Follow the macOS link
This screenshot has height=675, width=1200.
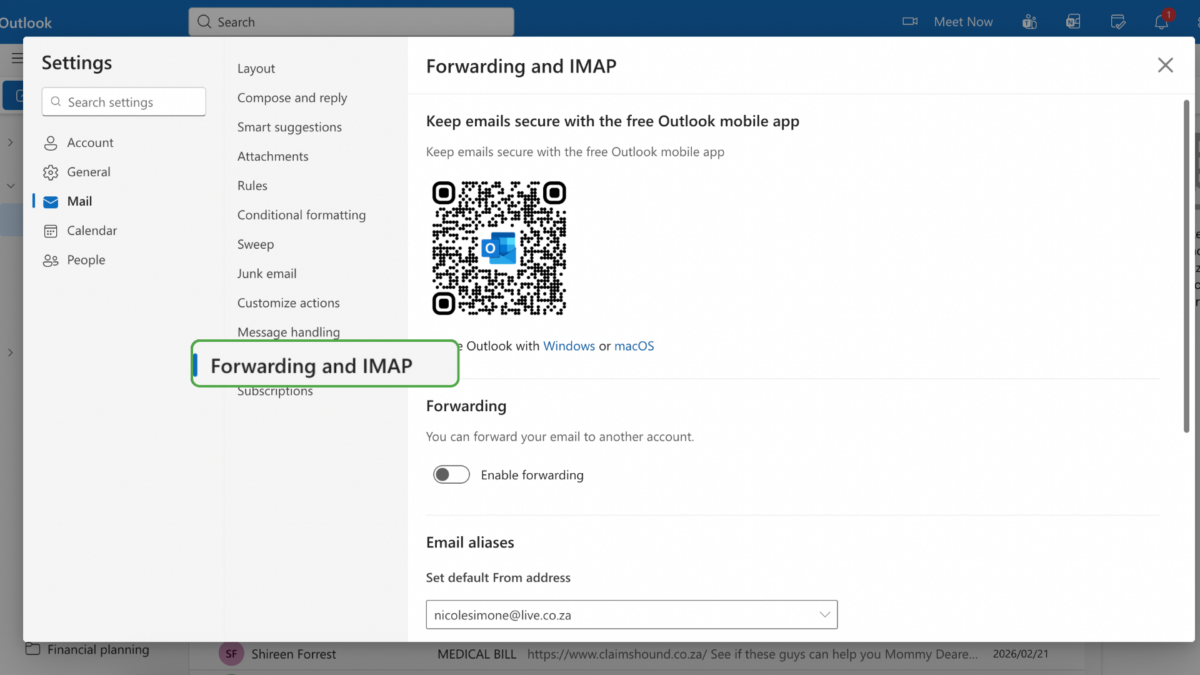pos(634,346)
